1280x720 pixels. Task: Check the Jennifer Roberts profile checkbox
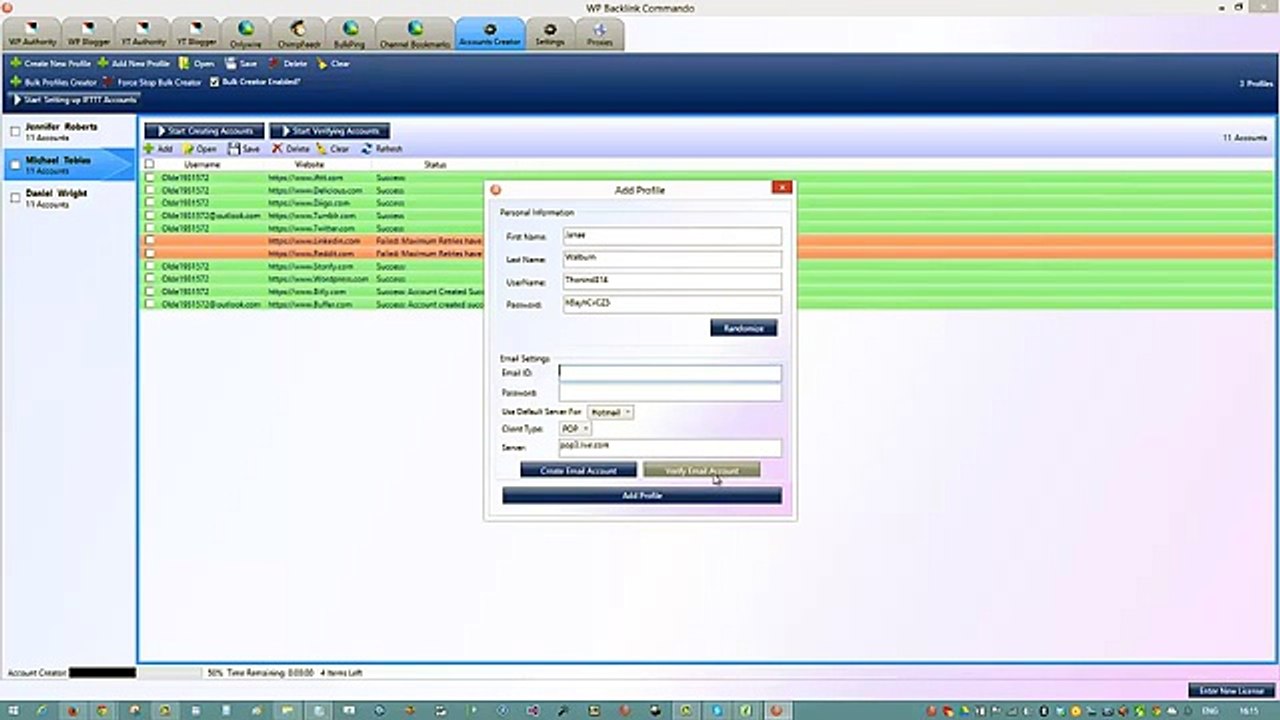coord(15,132)
